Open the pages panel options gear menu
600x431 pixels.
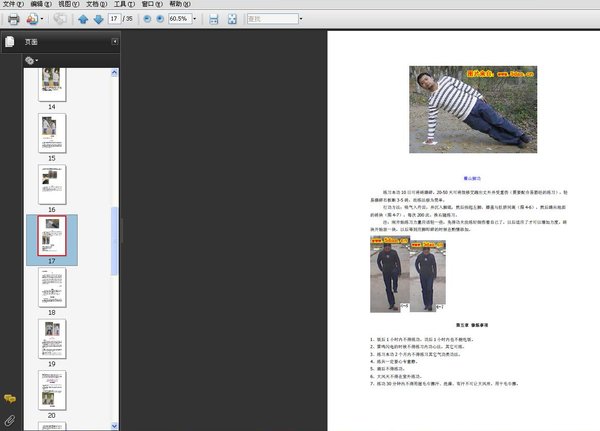tap(31, 60)
